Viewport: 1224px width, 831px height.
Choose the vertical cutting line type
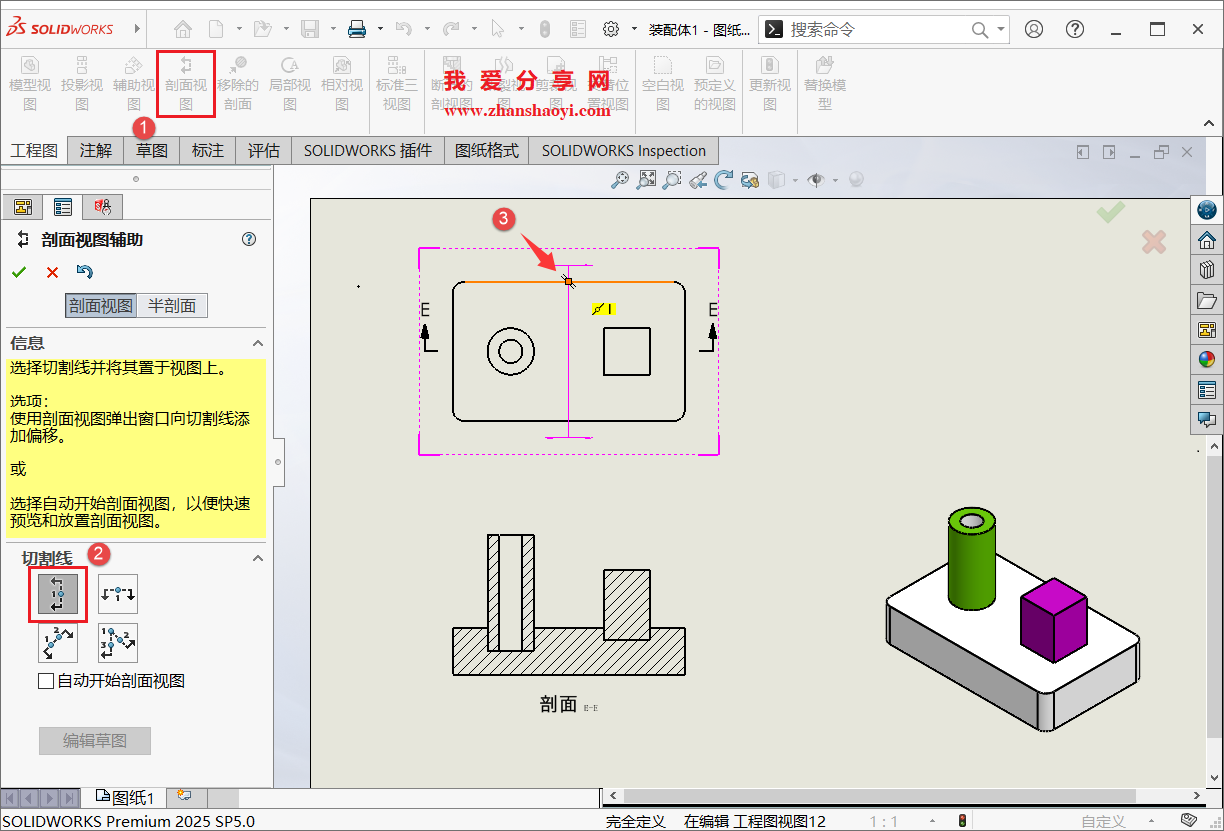point(58,594)
